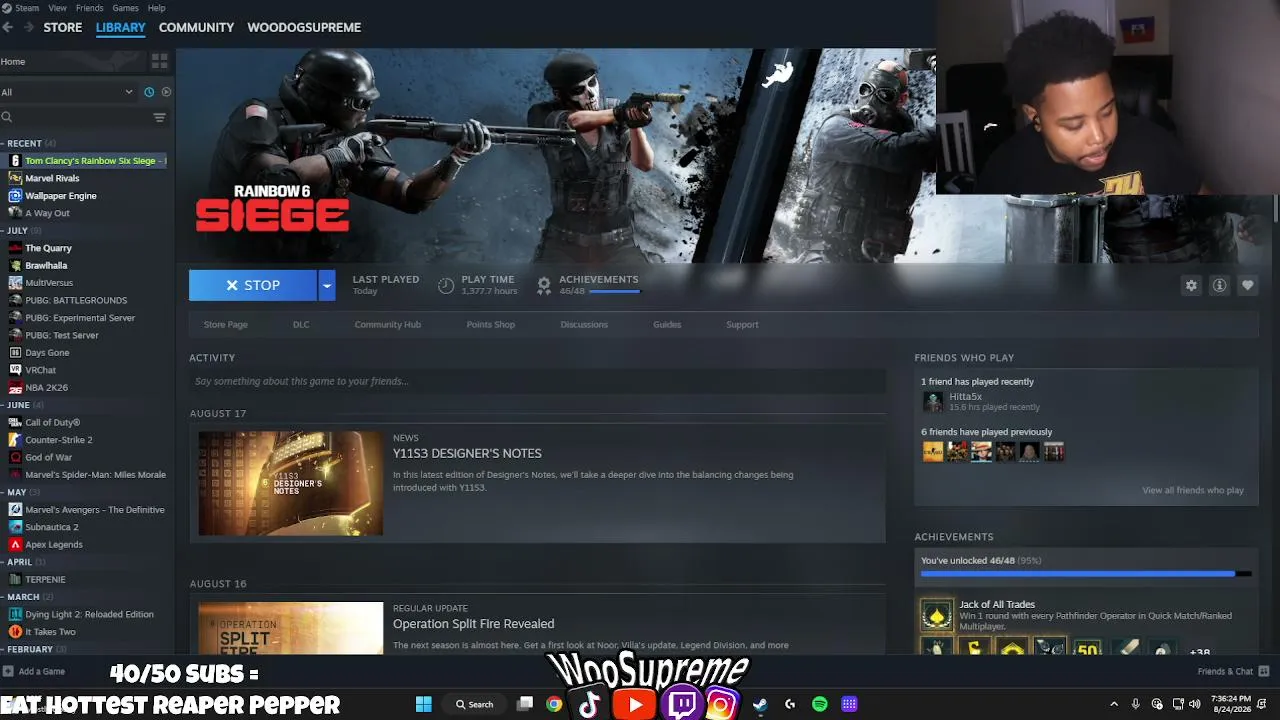This screenshot has width=1280, height=720.
Task: Click the Marvel Rivals game icon
Action: click(15, 178)
